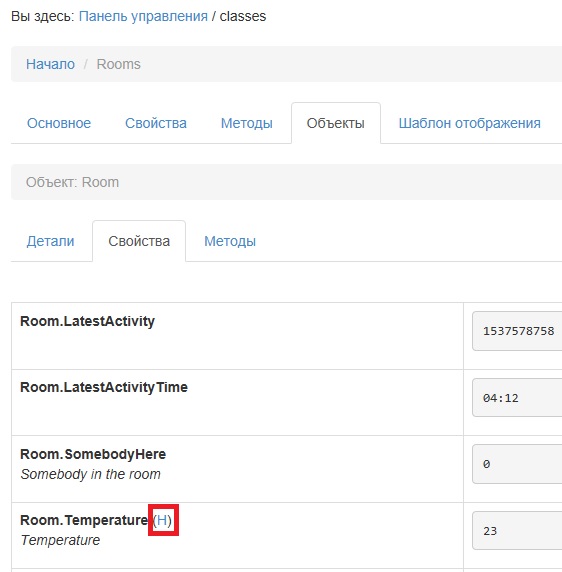The image size is (562, 572).
Task: Switch to the Основное tab
Action: 59,123
